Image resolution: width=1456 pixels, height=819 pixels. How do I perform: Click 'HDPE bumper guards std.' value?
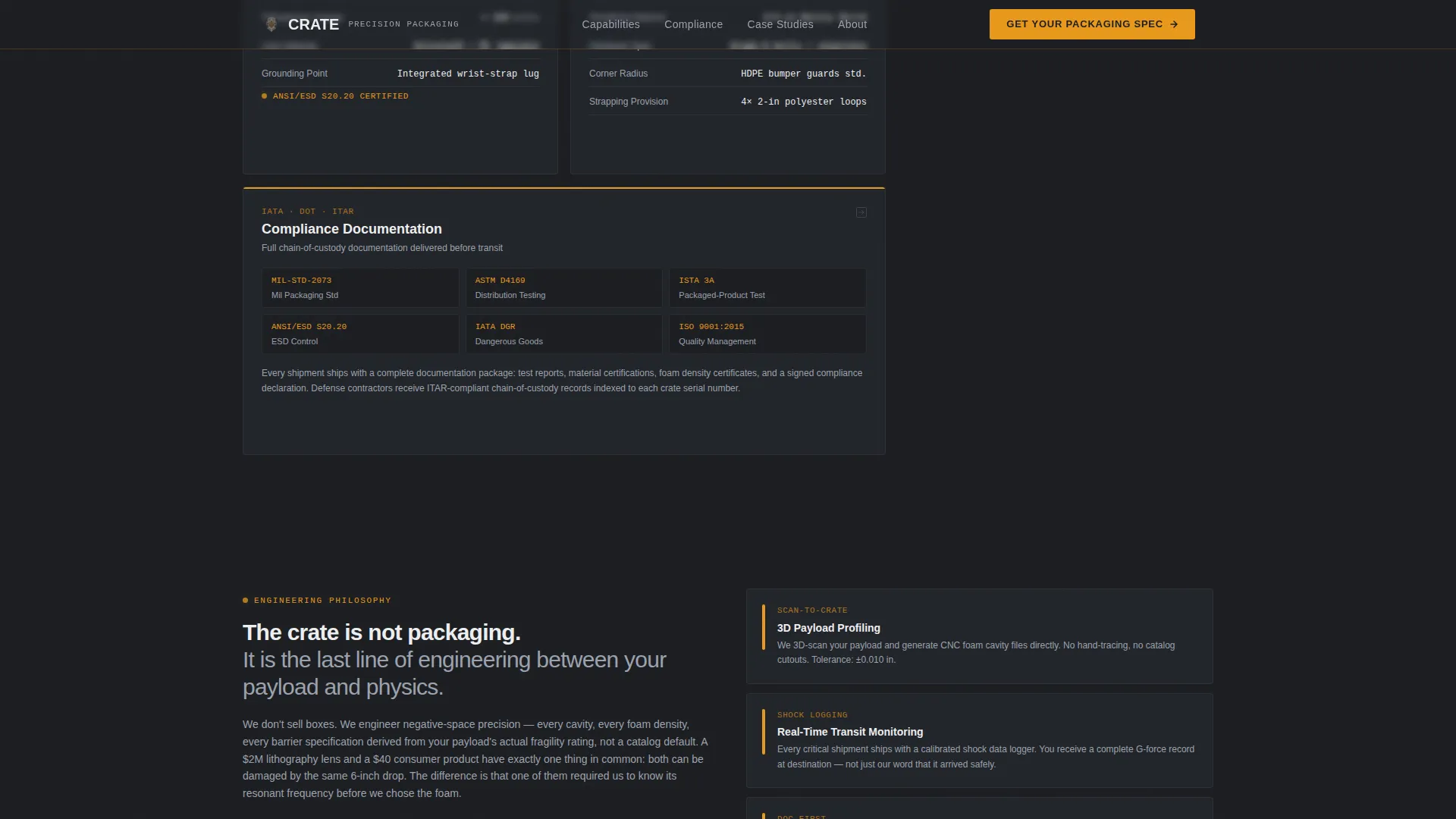(x=803, y=74)
